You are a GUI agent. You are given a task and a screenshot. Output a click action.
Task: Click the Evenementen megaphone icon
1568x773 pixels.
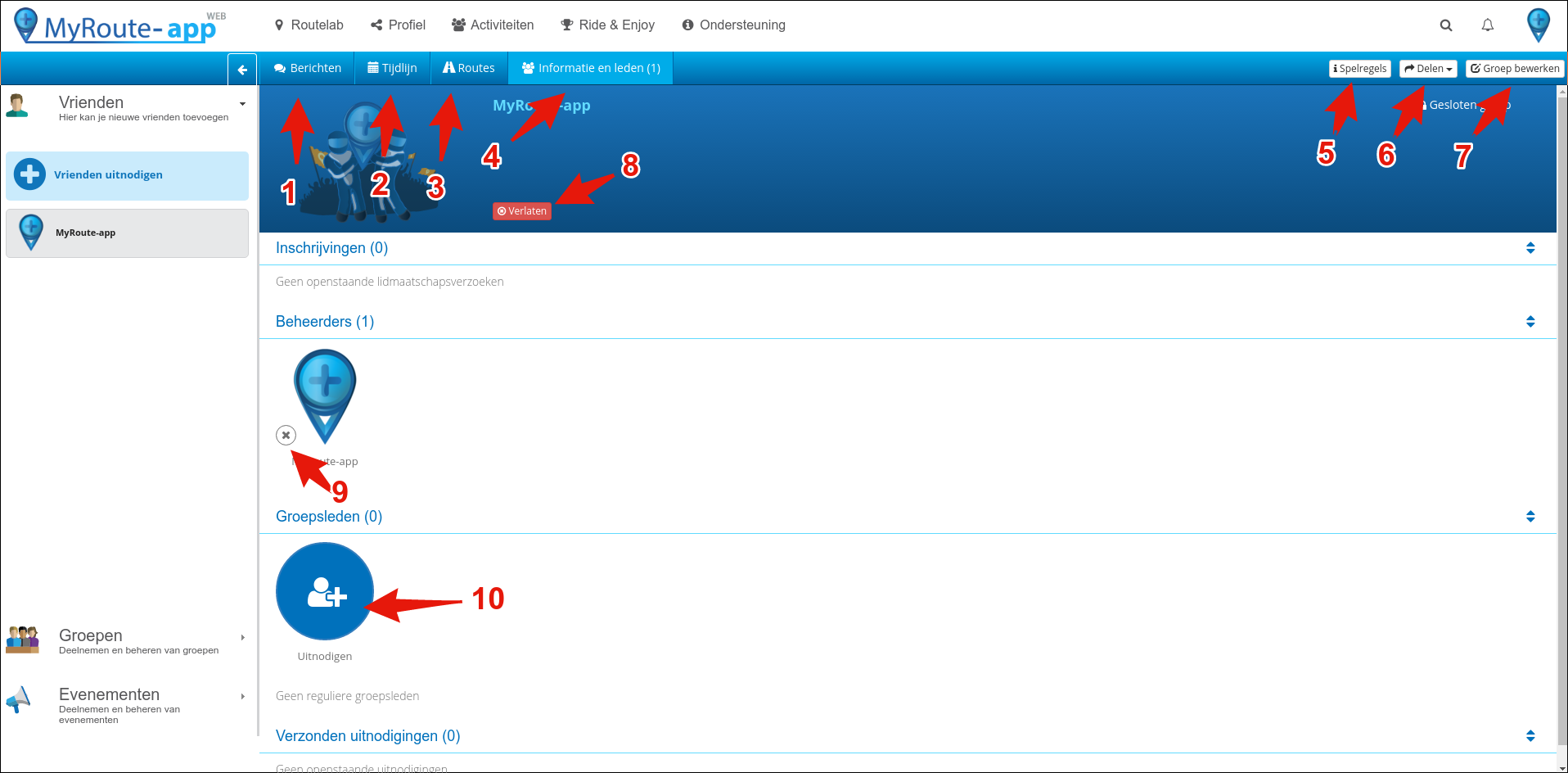point(19,699)
